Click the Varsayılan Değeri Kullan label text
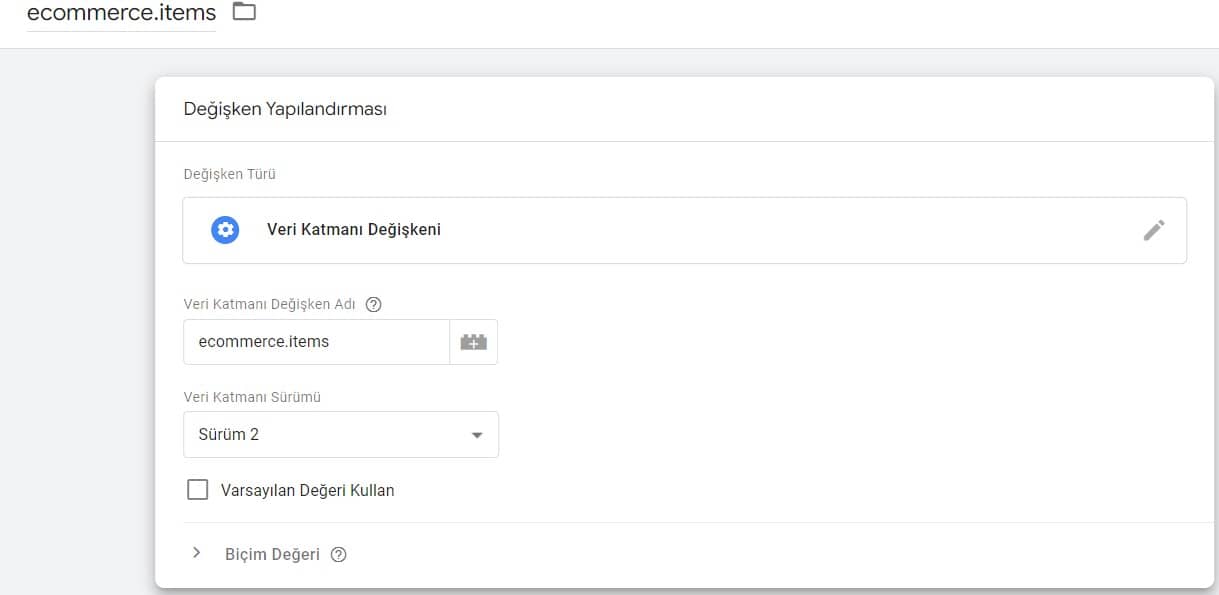The width and height of the screenshot is (1219, 595). (x=308, y=491)
